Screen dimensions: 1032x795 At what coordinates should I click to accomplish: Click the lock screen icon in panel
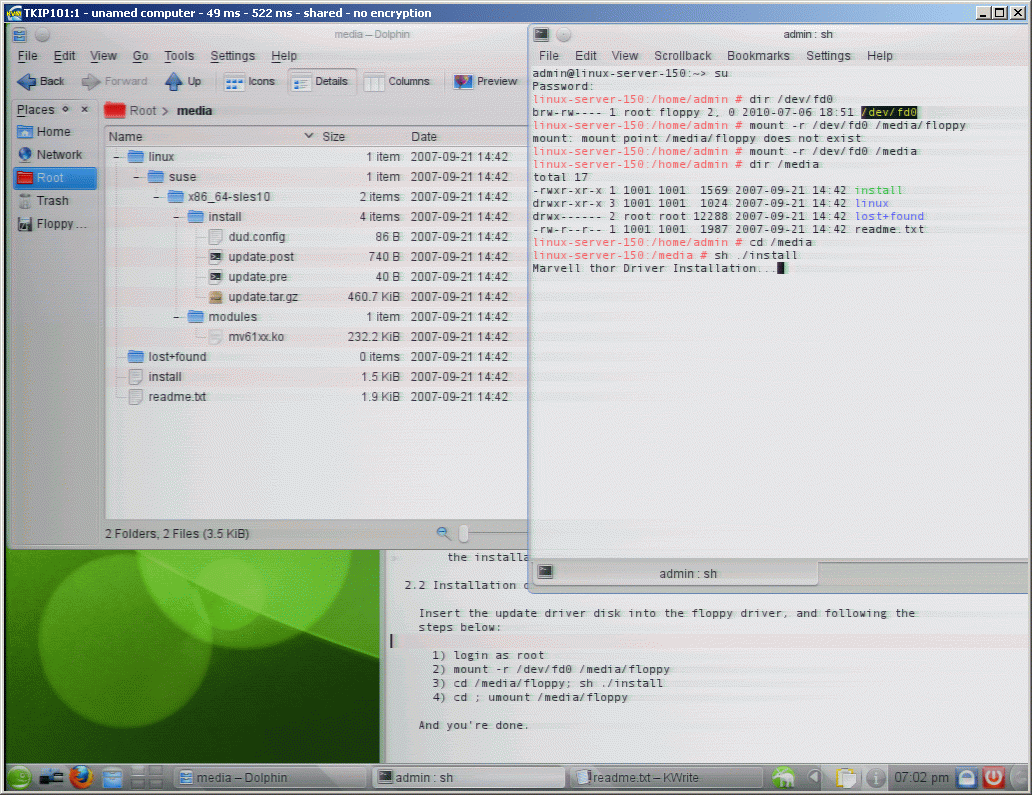pyautogui.click(x=966, y=778)
